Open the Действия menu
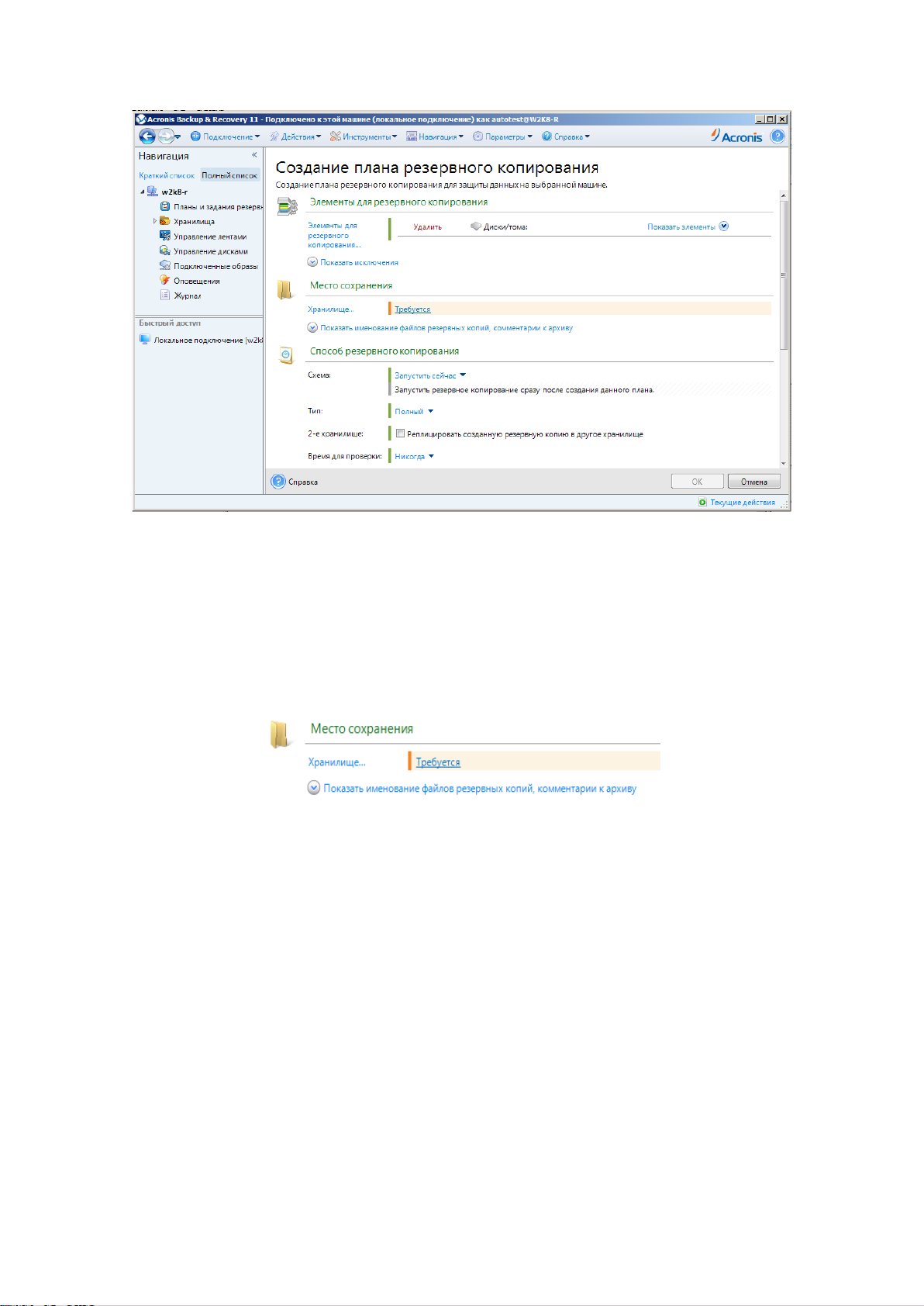 [295, 136]
